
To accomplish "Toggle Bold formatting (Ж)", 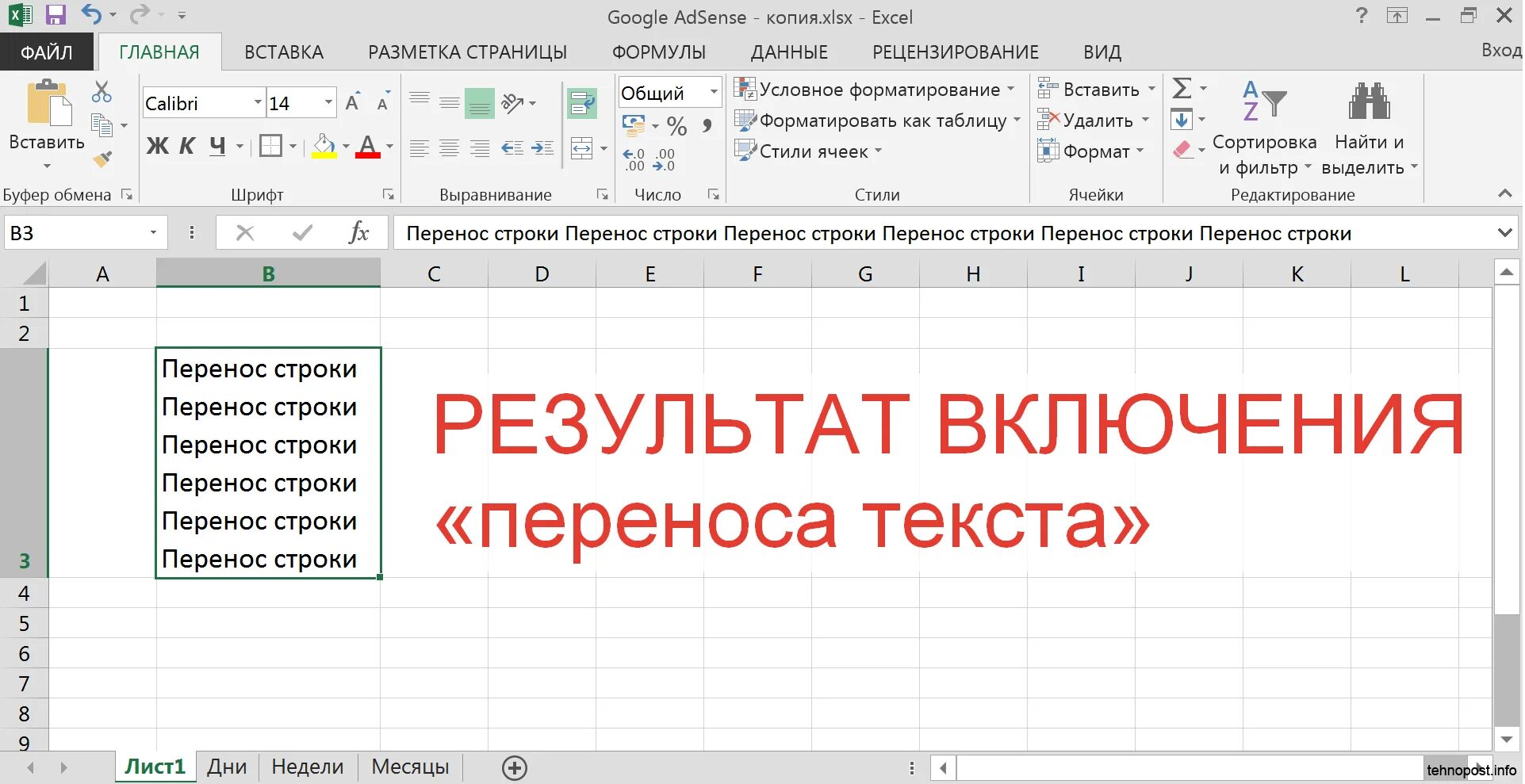I will (x=157, y=146).
